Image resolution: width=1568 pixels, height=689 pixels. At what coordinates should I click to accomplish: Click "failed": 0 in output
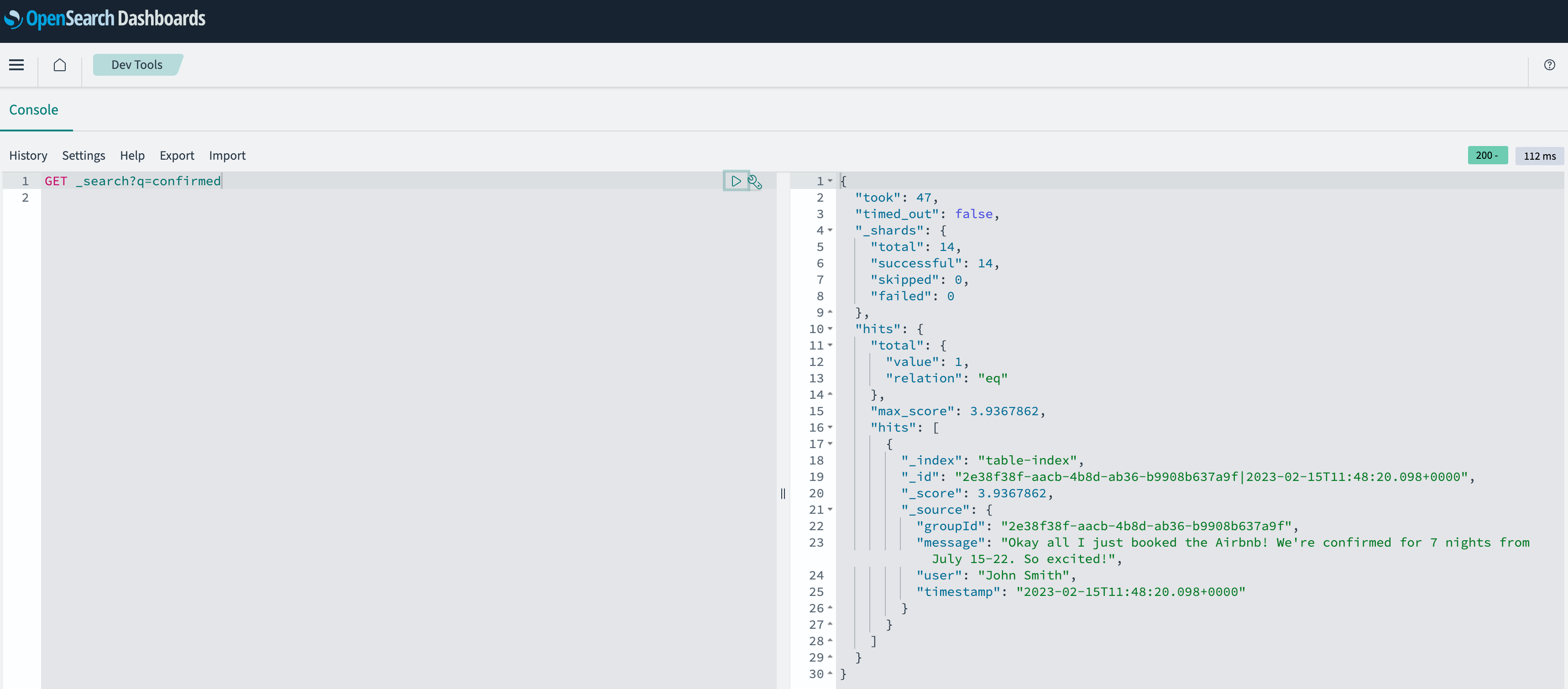(x=912, y=296)
